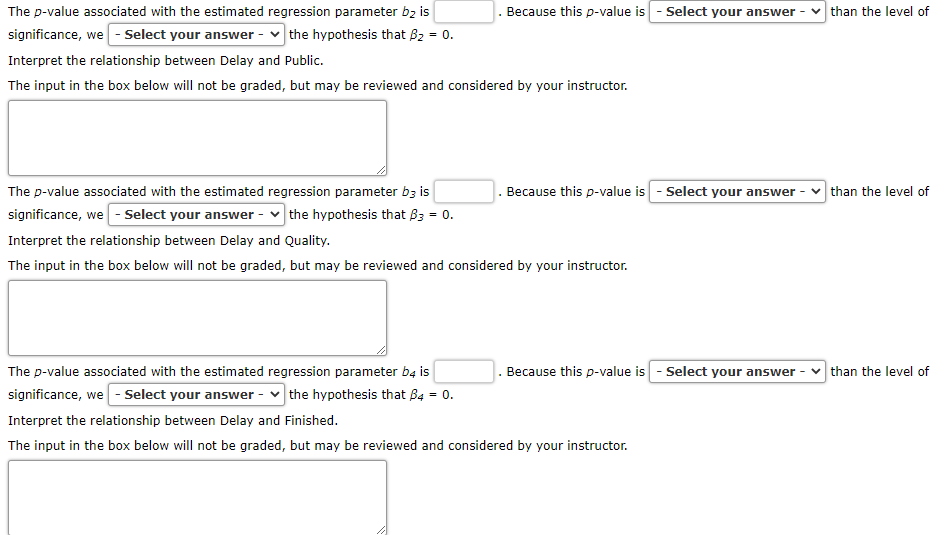952x535 pixels.
Task: Click the b4 p-value input box
Action: 464,371
